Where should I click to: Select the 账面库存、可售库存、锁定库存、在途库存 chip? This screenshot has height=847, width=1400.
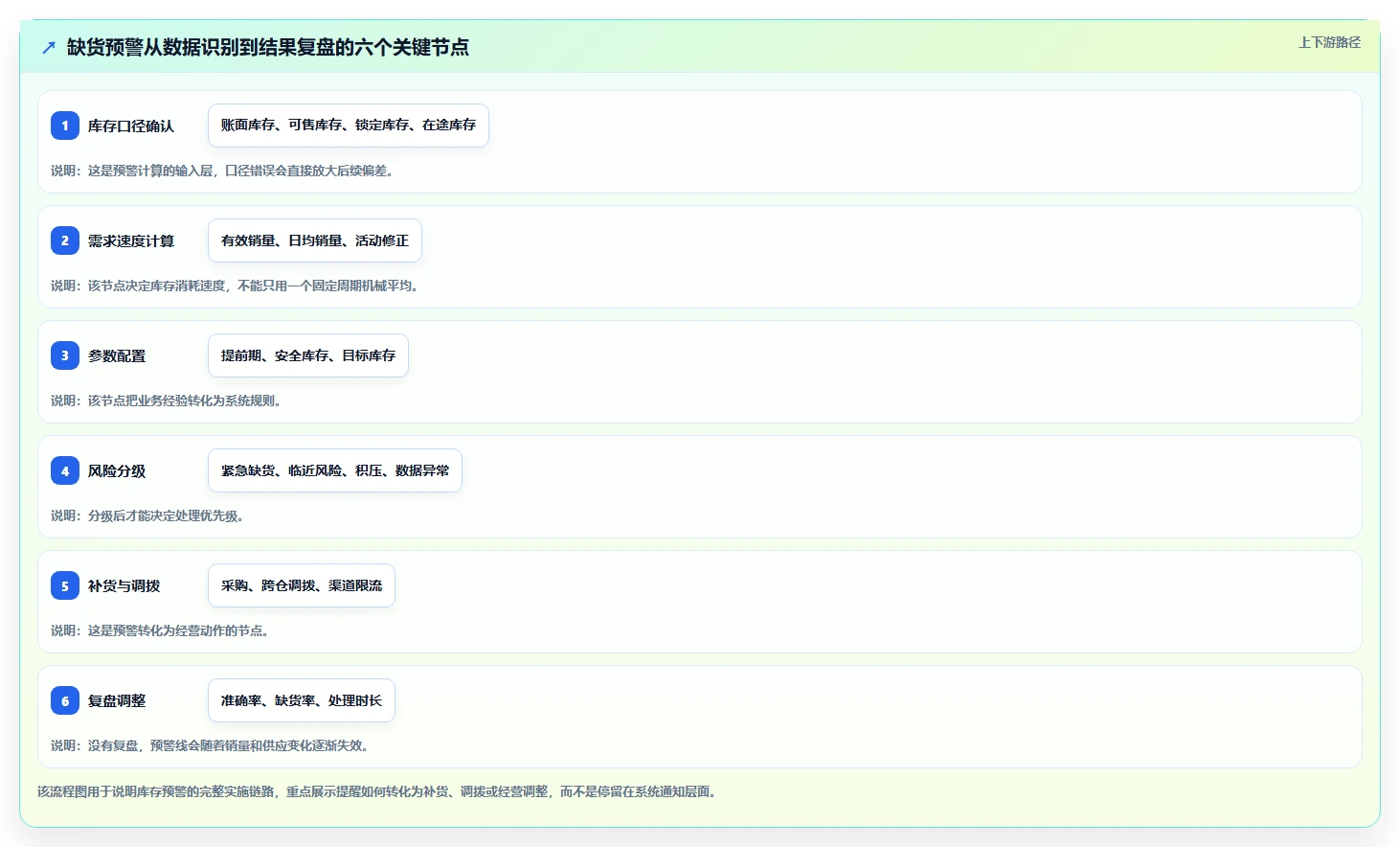pos(349,126)
